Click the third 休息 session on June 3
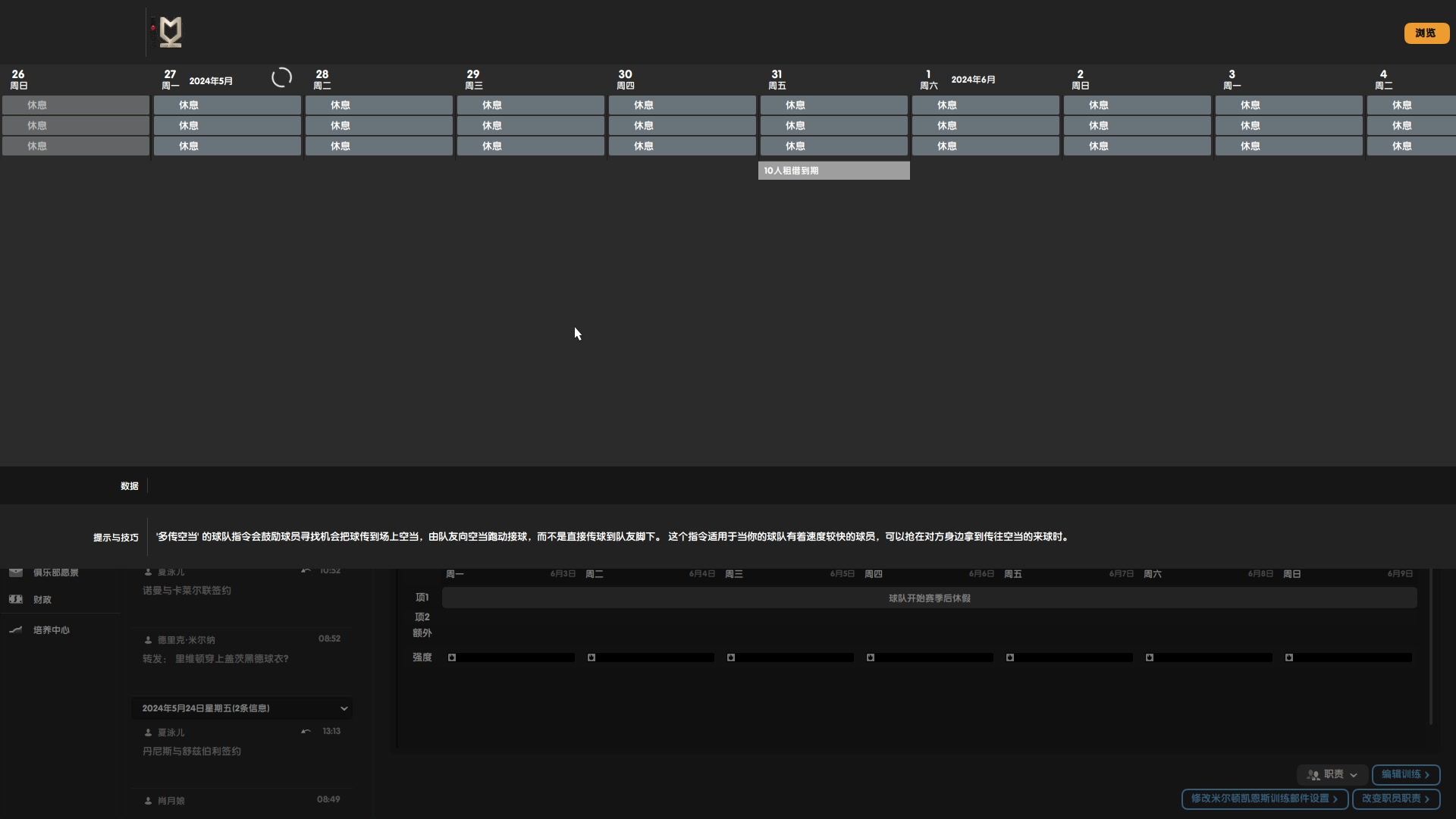Image resolution: width=1456 pixels, height=819 pixels. 1289,146
